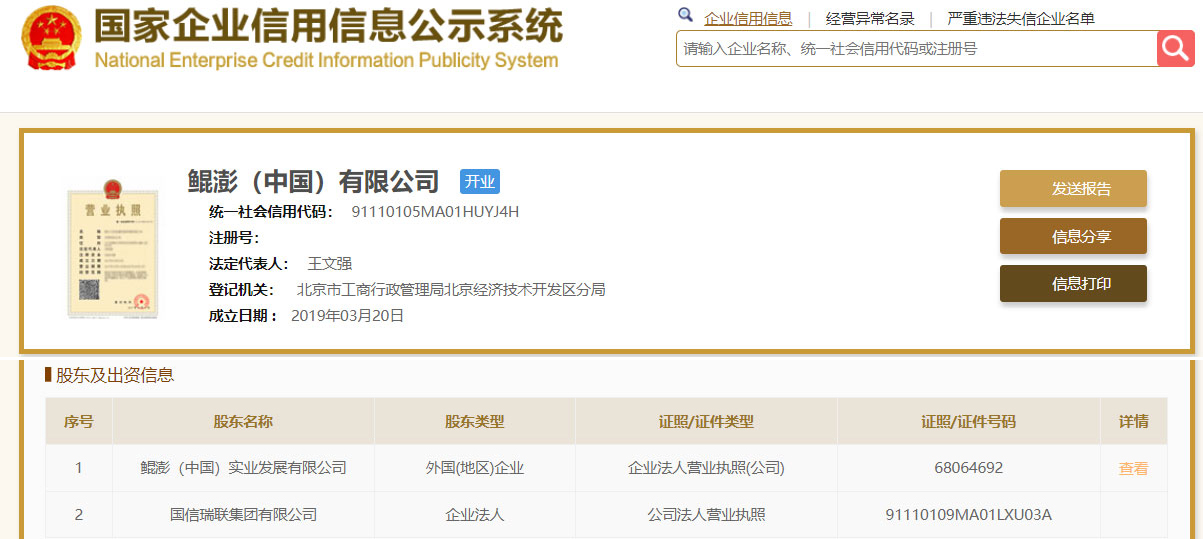Switch to the 经营异常名录 tab

[x=869, y=18]
